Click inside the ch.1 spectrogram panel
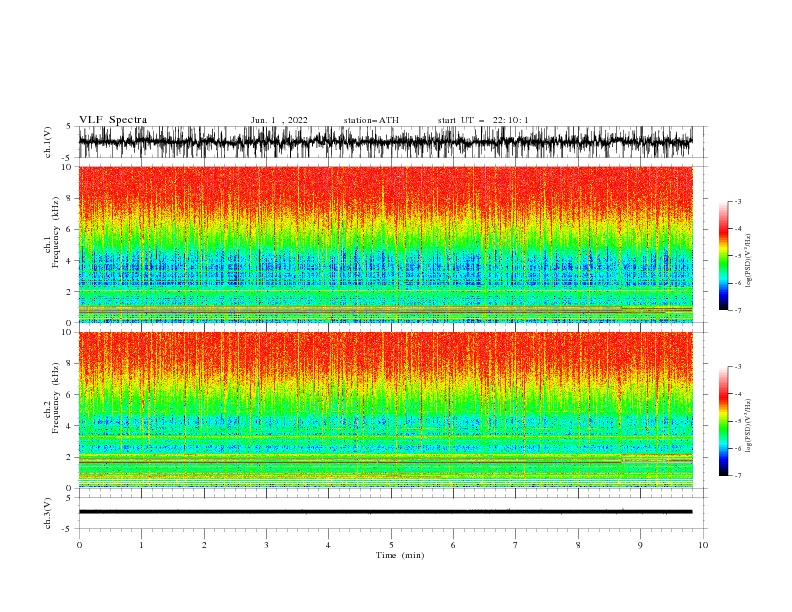 click(x=385, y=244)
